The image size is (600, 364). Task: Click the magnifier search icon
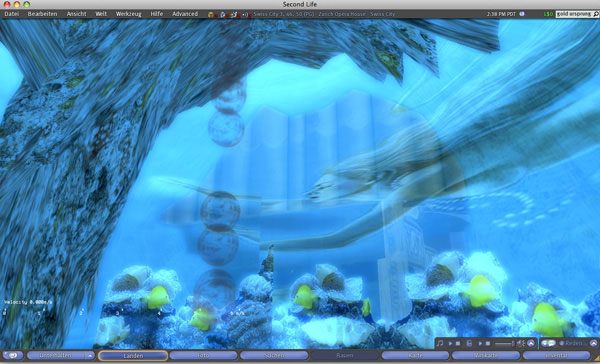596,14
